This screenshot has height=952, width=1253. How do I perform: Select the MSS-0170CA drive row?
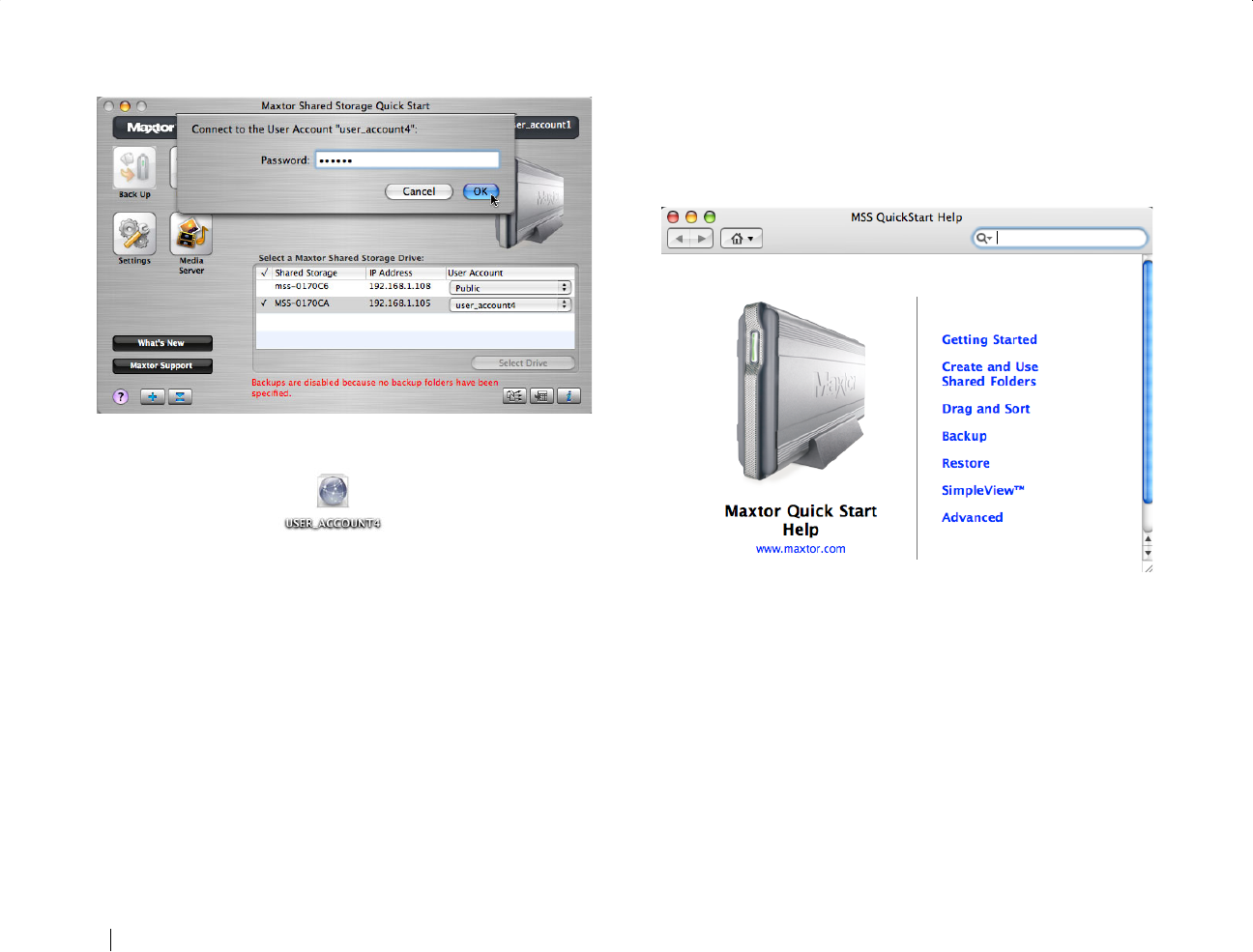(415, 303)
